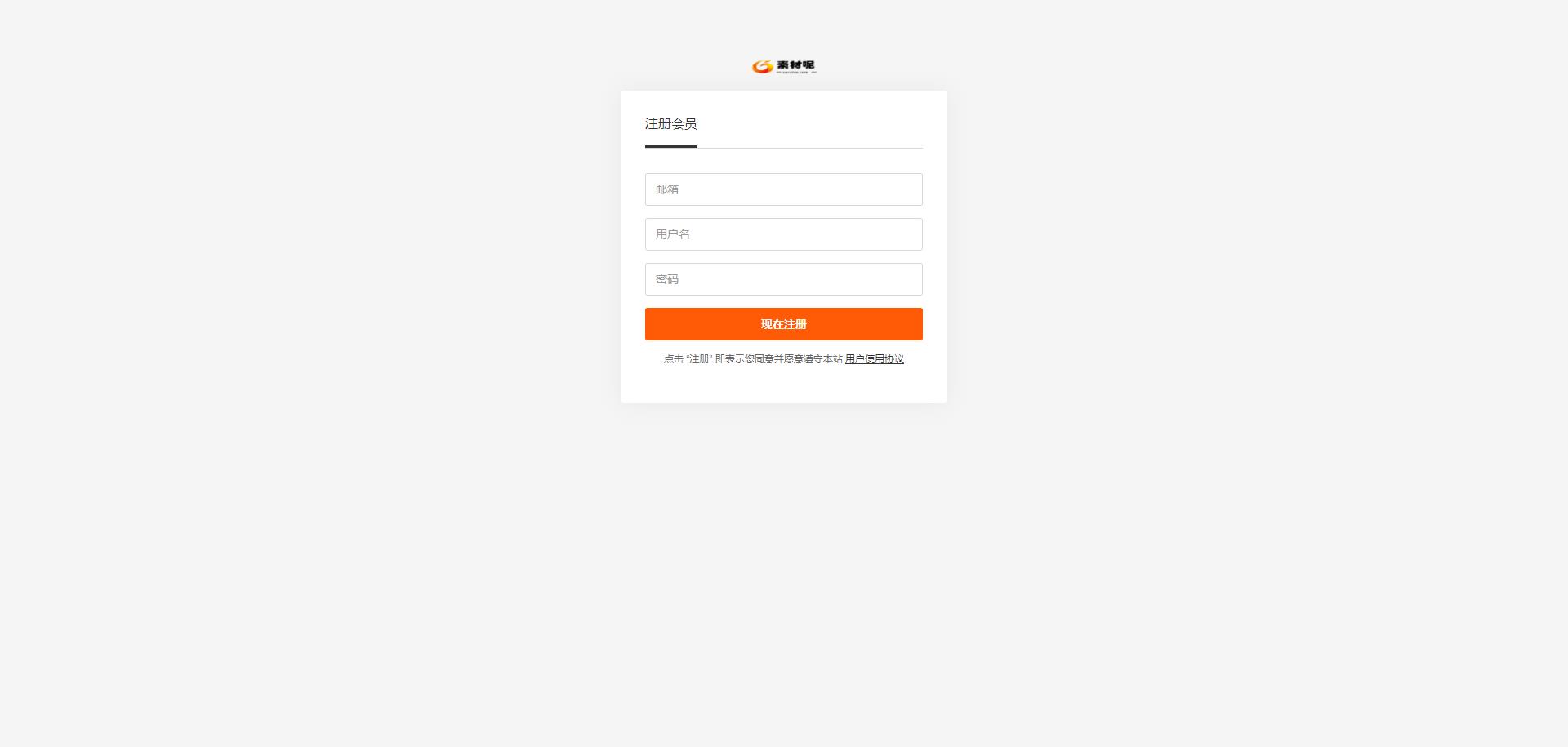Click the orange swirl logo icon
The image size is (1568, 747).
[x=762, y=67]
